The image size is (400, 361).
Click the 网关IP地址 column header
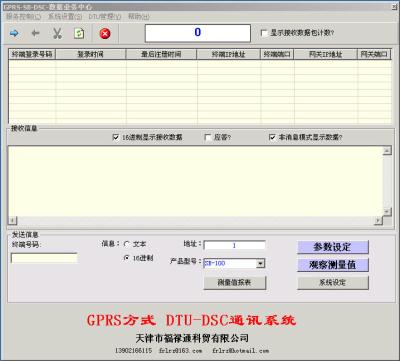tap(326, 54)
